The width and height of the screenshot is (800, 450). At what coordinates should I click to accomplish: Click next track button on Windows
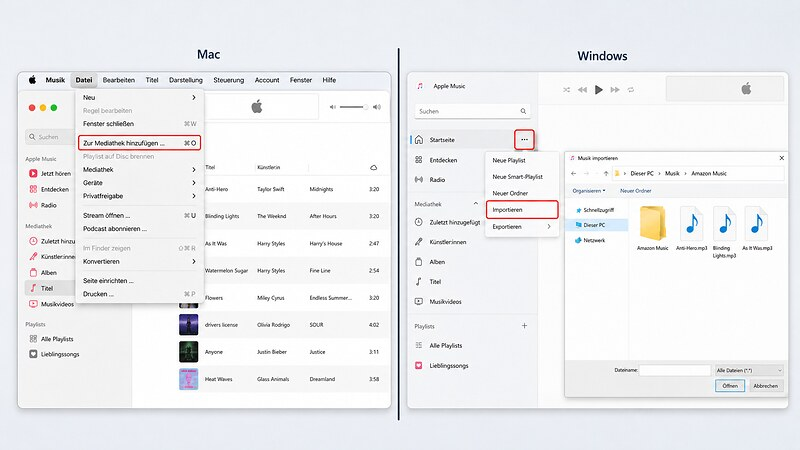[x=615, y=90]
